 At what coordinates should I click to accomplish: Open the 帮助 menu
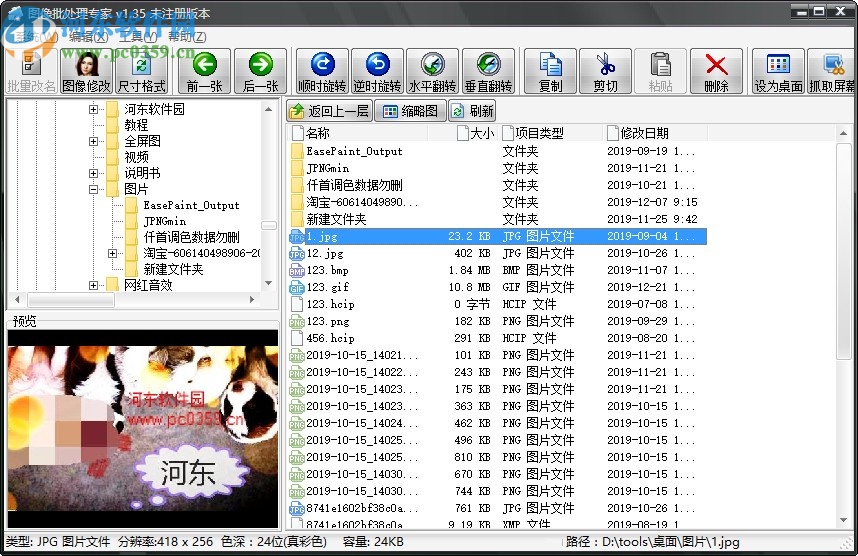(187, 36)
